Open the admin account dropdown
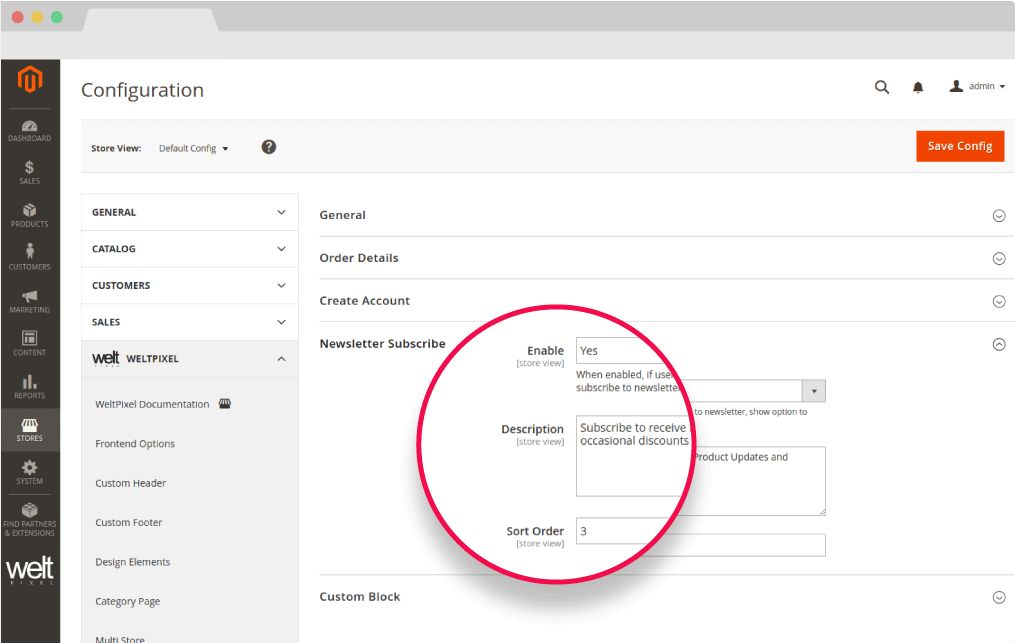The height and width of the screenshot is (643, 1015). click(977, 87)
